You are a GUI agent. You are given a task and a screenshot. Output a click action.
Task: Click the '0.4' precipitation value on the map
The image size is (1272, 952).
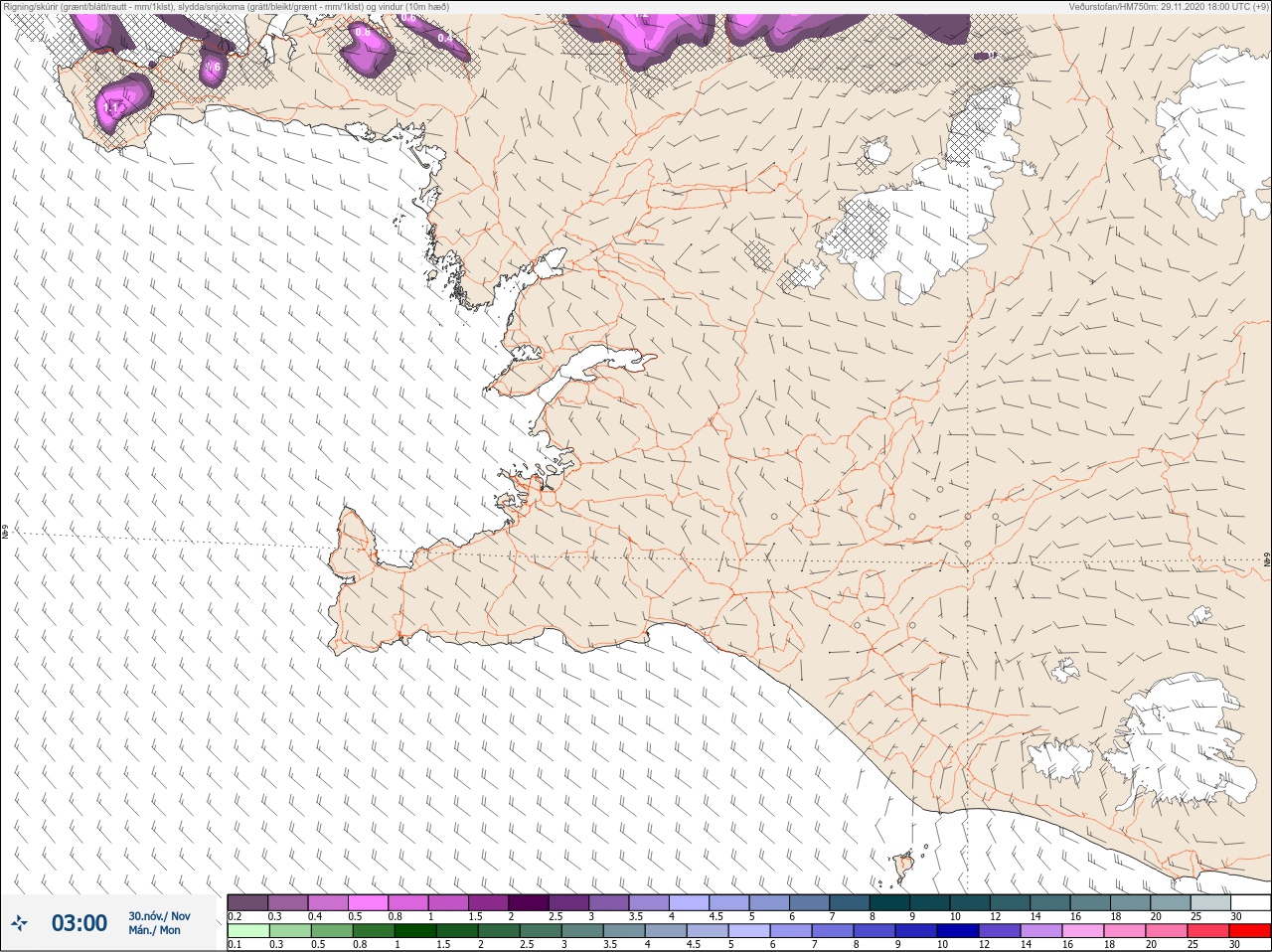pos(444,39)
